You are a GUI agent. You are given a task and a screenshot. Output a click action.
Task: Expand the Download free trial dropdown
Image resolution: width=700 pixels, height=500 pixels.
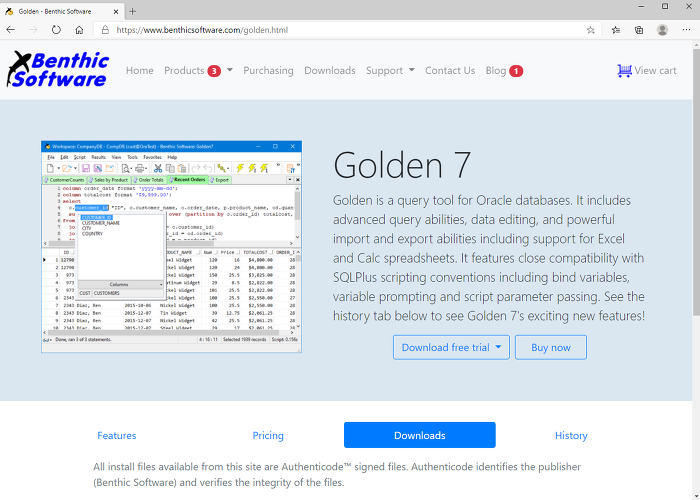click(451, 347)
